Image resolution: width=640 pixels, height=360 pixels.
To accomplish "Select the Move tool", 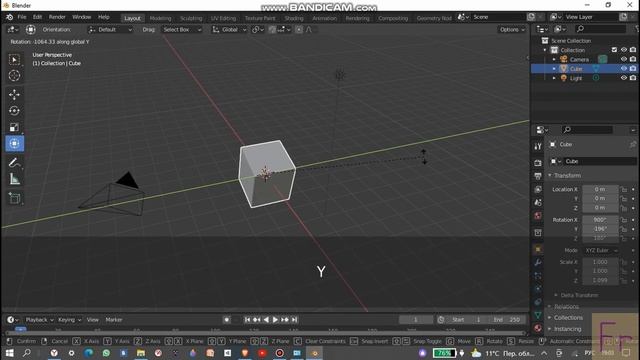I will [x=14, y=95].
